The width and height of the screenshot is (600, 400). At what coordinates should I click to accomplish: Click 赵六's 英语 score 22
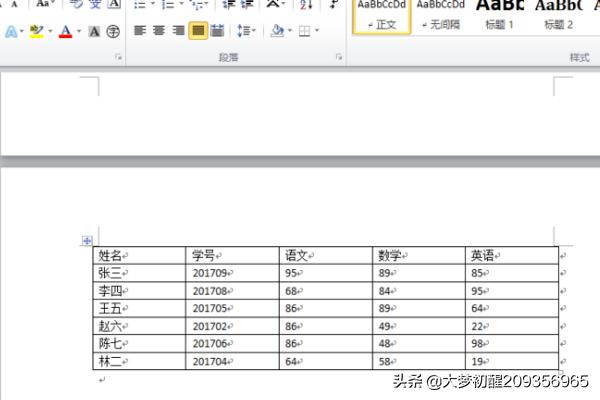[512, 326]
